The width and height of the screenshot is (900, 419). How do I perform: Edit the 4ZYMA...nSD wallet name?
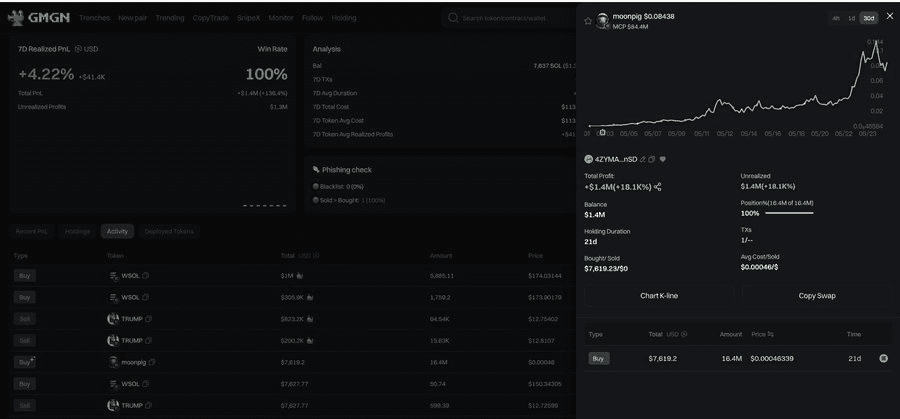pos(641,159)
